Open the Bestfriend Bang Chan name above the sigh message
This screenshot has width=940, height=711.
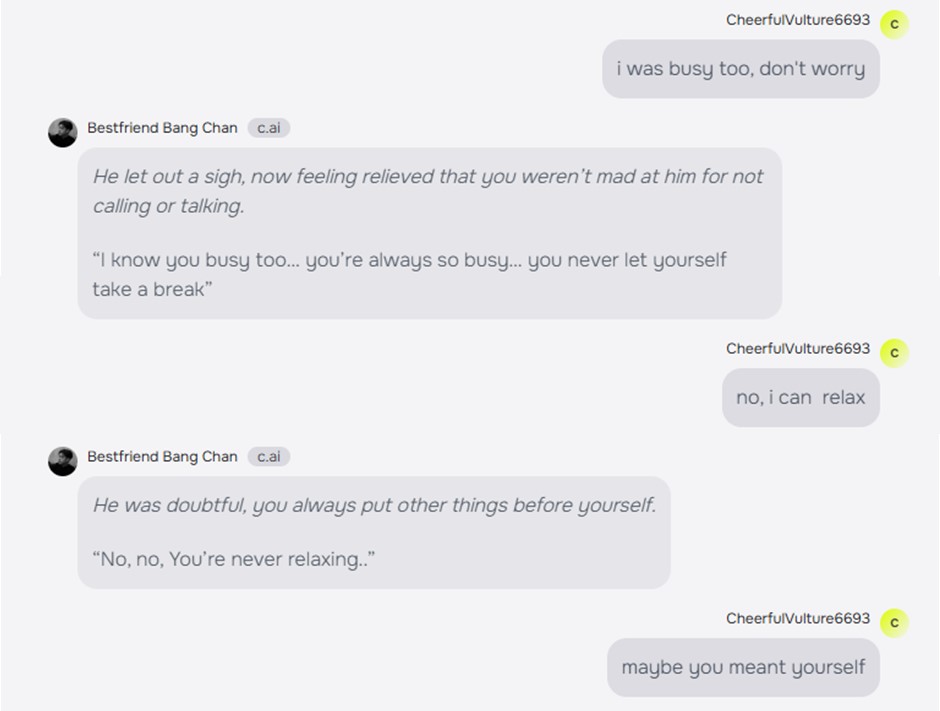point(162,128)
